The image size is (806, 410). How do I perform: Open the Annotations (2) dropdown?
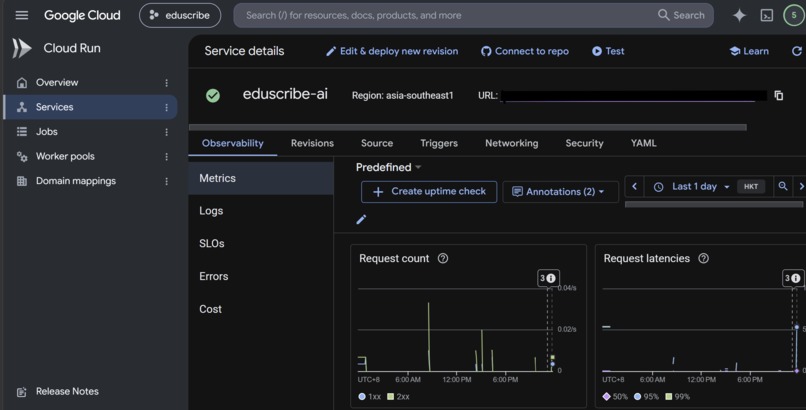tap(560, 192)
